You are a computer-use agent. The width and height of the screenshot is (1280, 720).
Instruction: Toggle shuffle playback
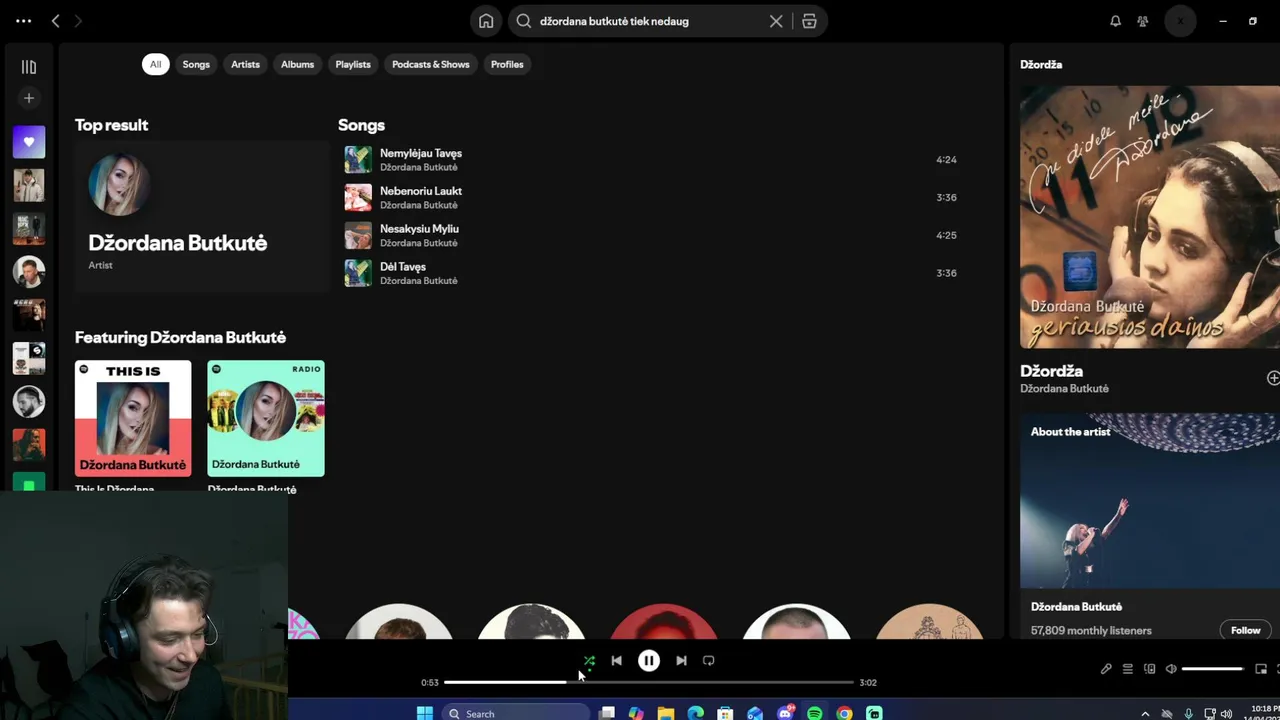pos(589,661)
